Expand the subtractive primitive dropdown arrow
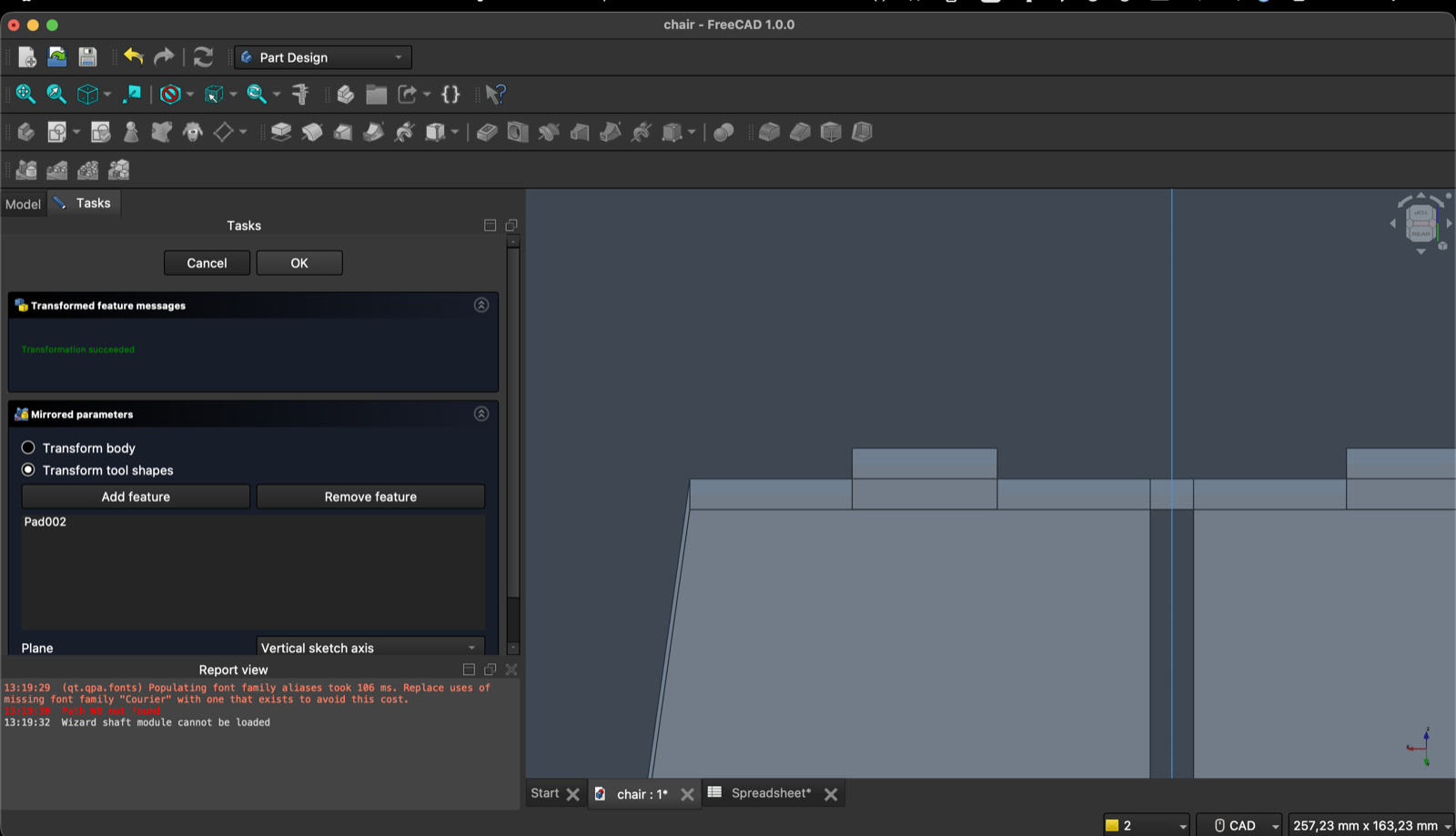The image size is (1456, 836). (692, 133)
